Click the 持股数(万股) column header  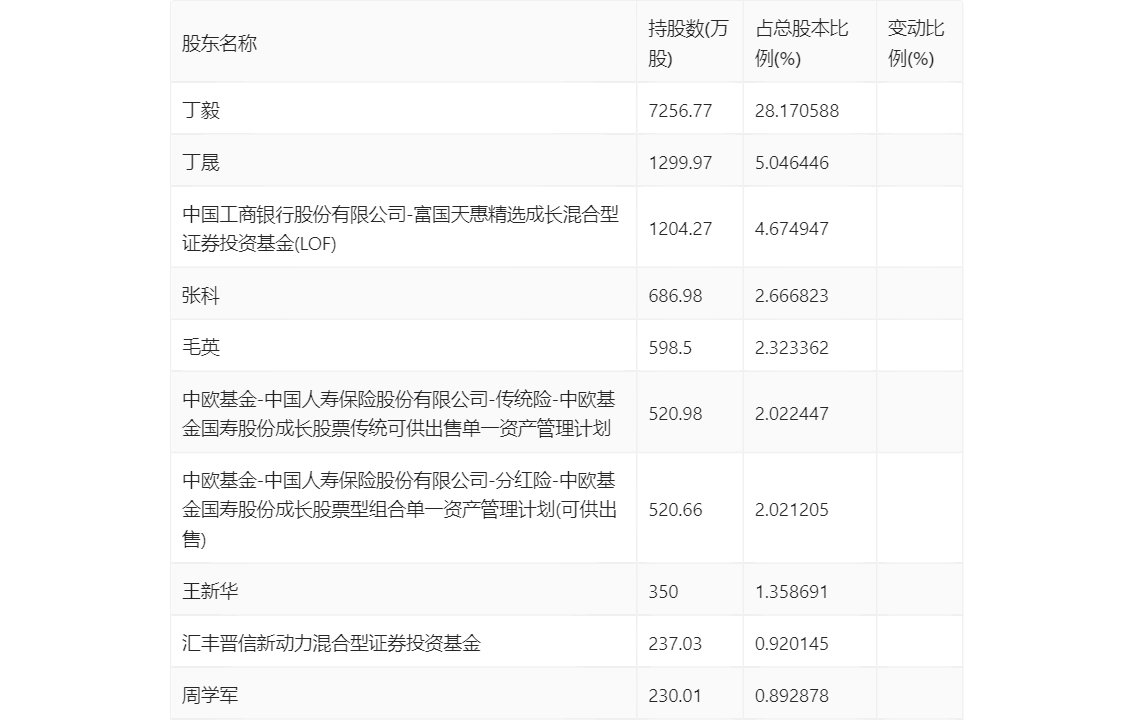[688, 43]
